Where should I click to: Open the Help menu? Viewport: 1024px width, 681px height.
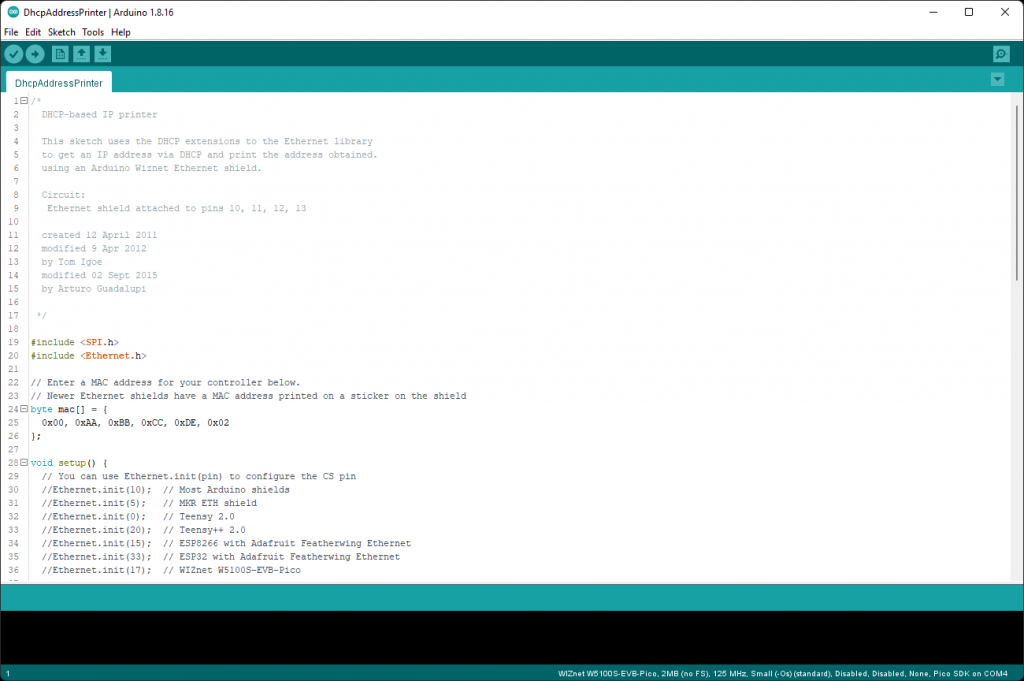point(121,32)
